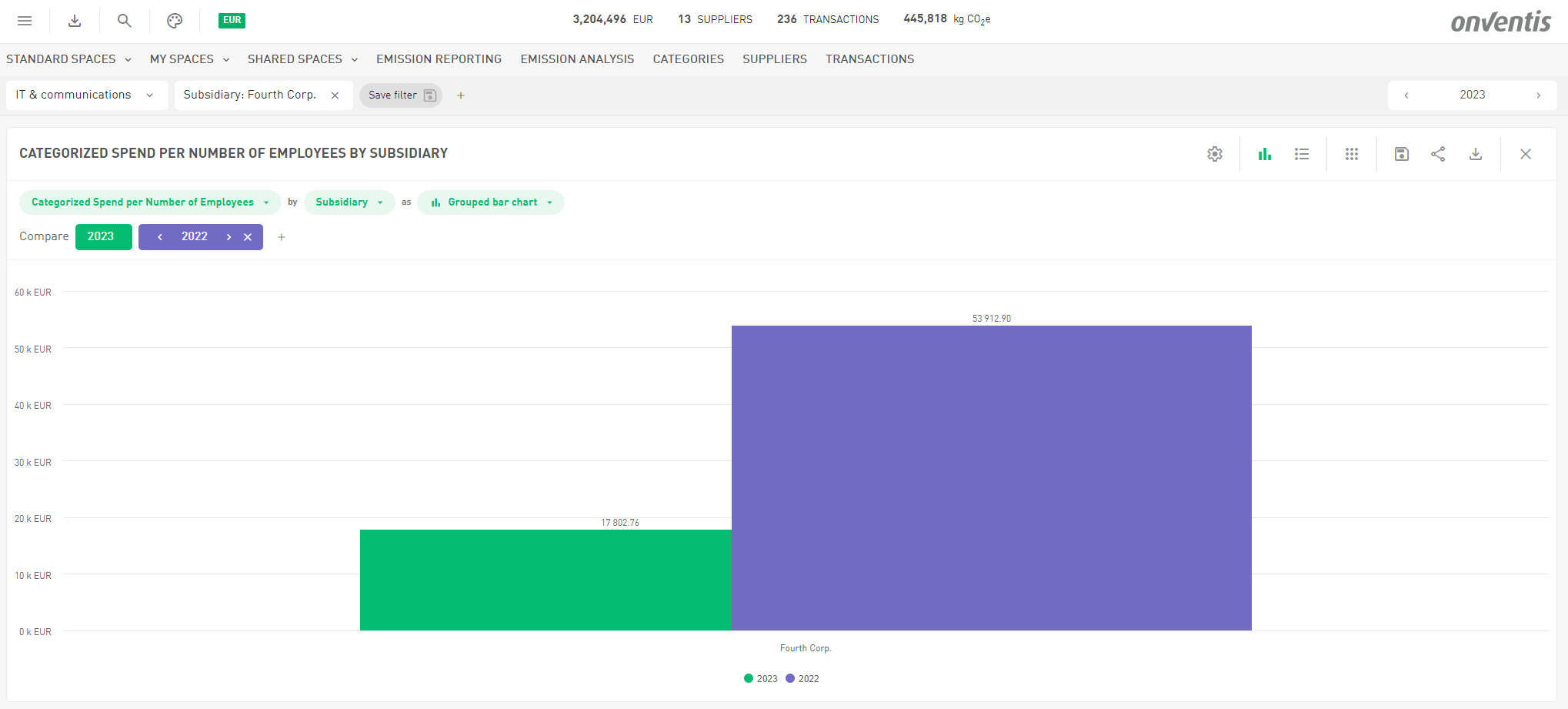
Task: Open chart settings gear icon
Action: [x=1215, y=154]
